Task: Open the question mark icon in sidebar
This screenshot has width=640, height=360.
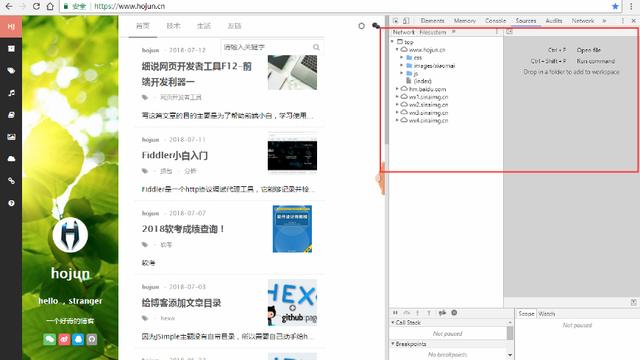Action: tap(11, 203)
